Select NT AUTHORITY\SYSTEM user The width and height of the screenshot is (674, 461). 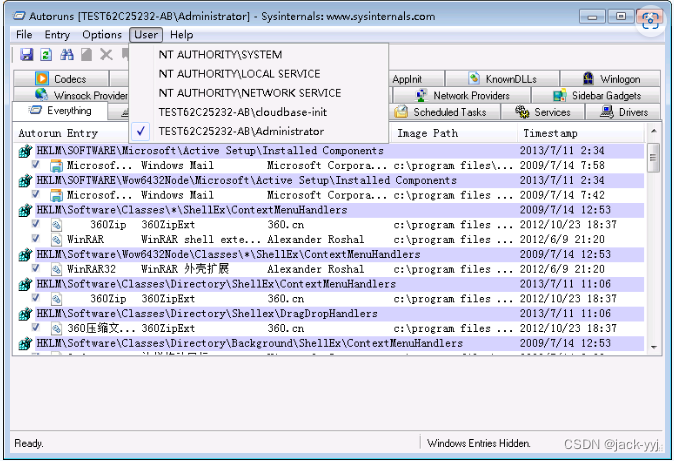click(x=259, y=55)
